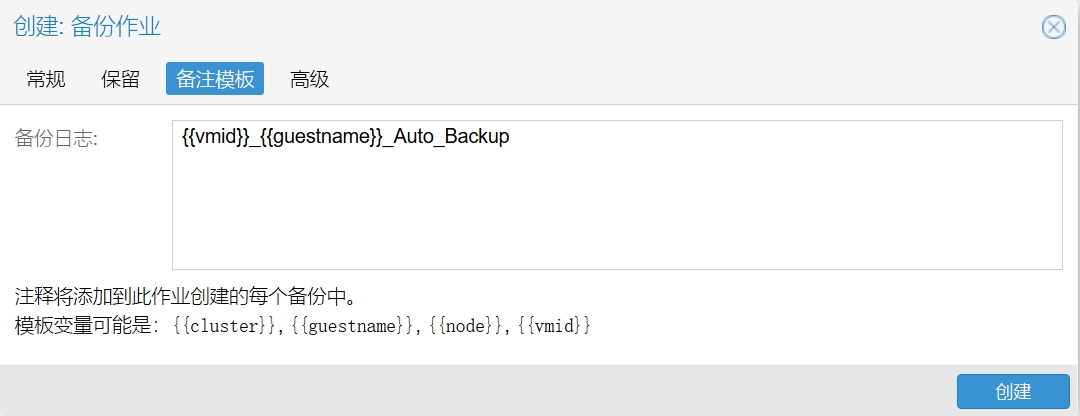The height and width of the screenshot is (416, 1080).
Task: Click the {{cluster}} variable hint
Action: point(225,325)
